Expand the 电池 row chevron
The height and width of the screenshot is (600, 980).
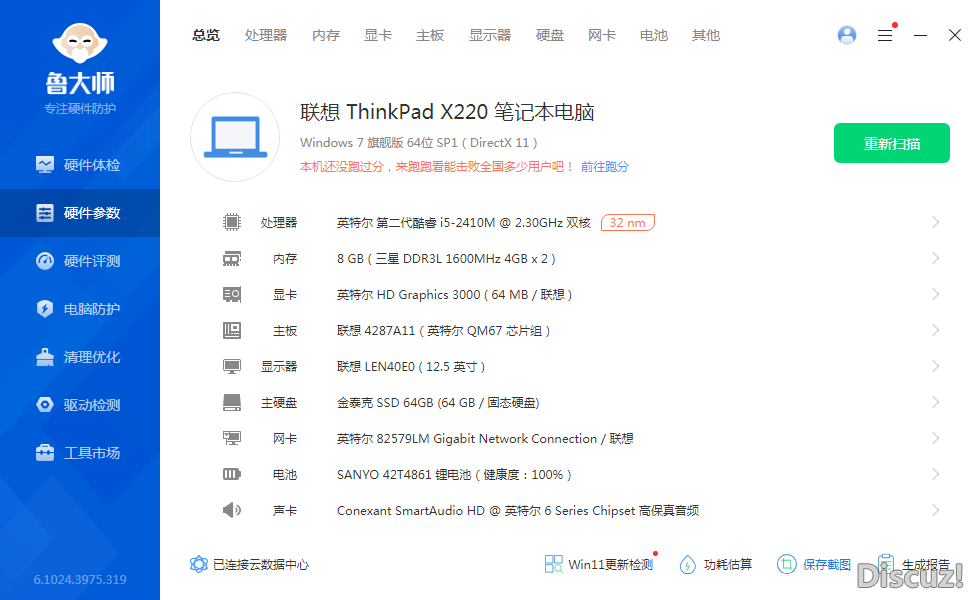(x=936, y=474)
